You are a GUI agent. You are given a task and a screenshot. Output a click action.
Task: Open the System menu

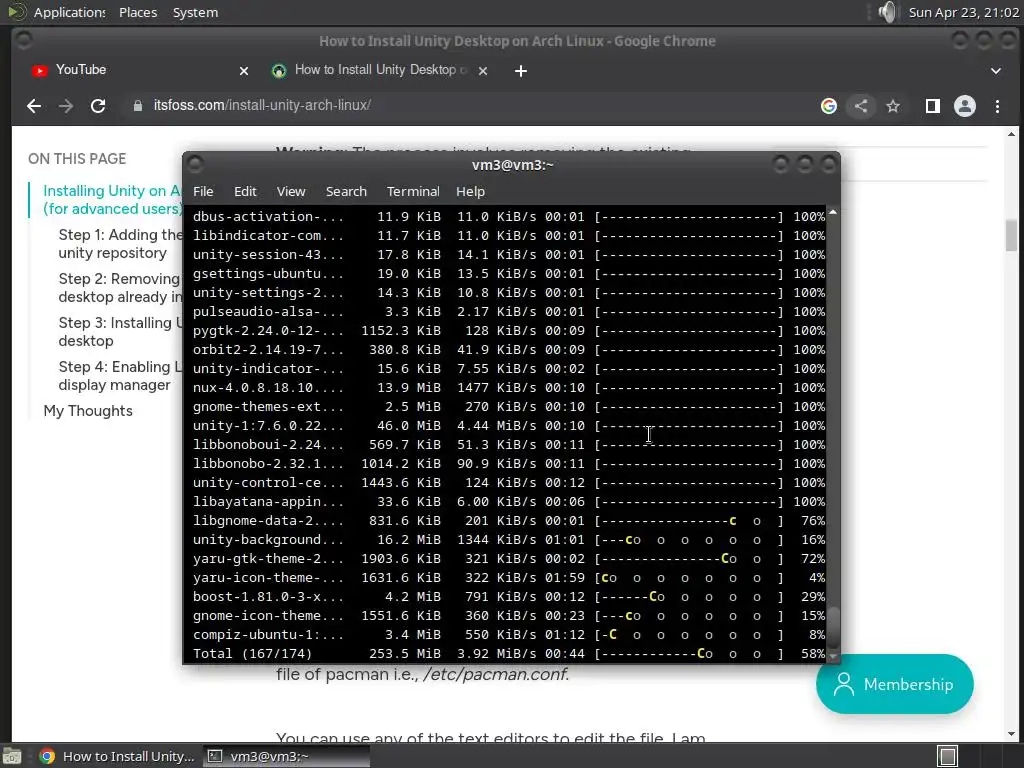click(x=195, y=12)
